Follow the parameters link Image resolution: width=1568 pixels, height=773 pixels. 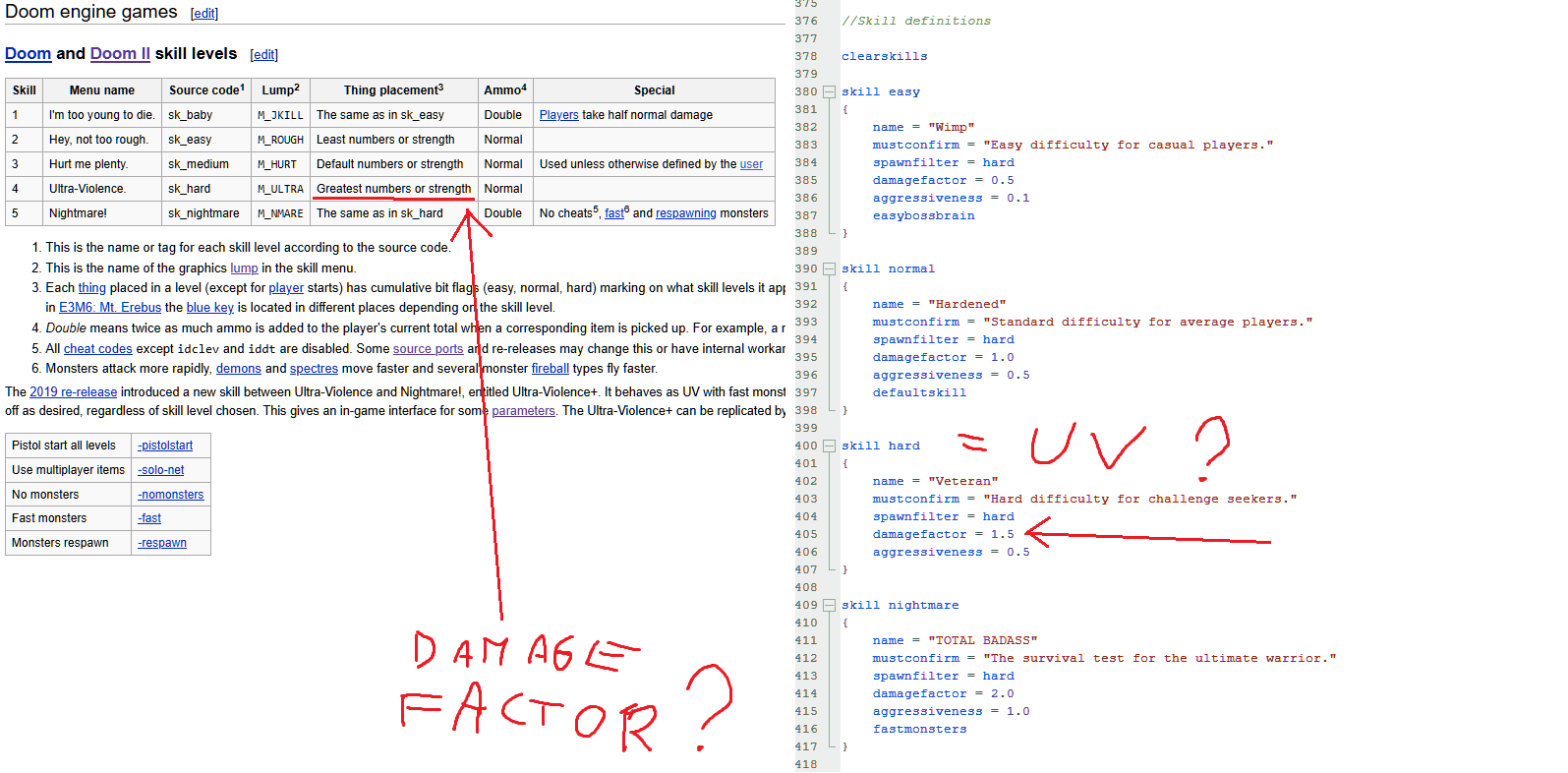[x=523, y=411]
